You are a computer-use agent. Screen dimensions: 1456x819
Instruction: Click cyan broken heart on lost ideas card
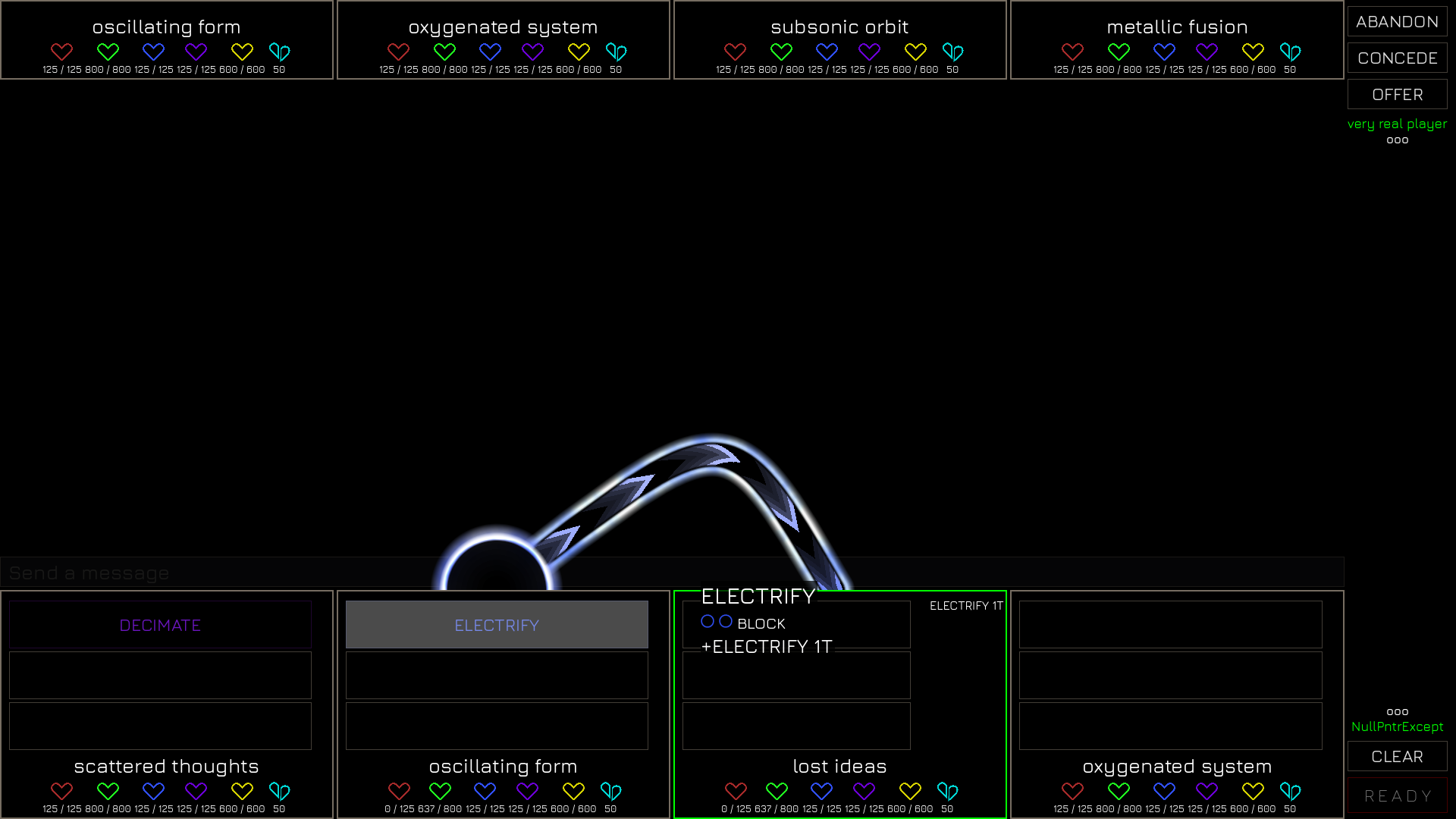click(x=947, y=791)
